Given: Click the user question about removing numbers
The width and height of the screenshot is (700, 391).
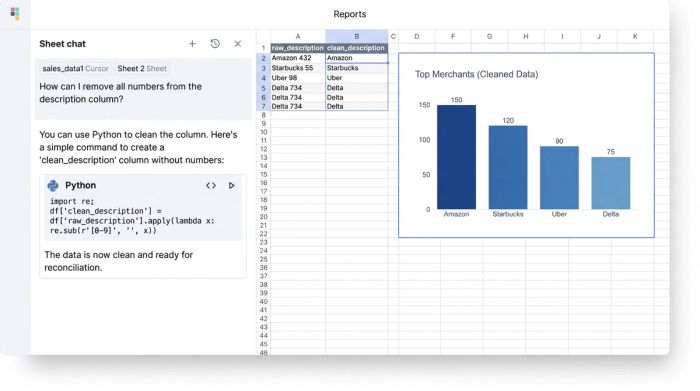Looking at the screenshot, I should (121, 93).
